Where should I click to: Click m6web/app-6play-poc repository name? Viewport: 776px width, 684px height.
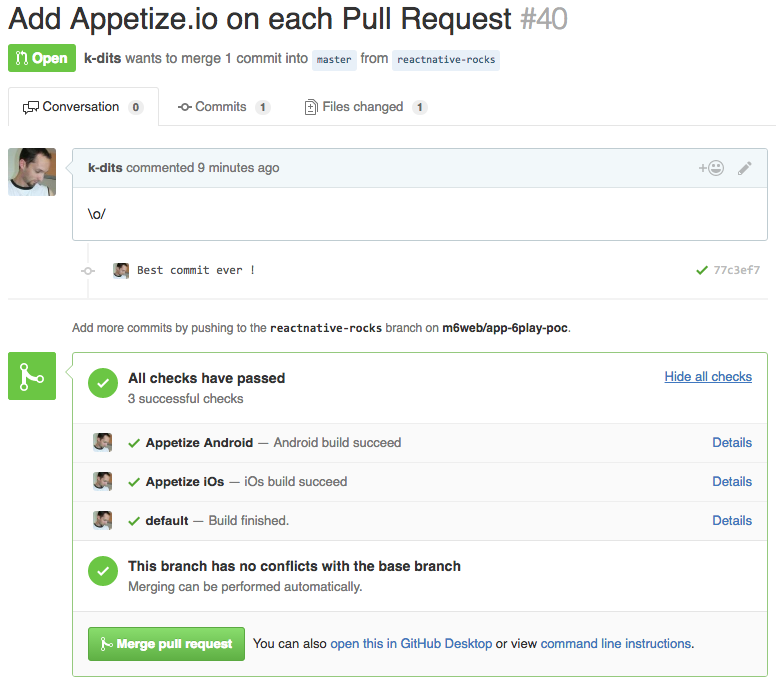point(505,328)
